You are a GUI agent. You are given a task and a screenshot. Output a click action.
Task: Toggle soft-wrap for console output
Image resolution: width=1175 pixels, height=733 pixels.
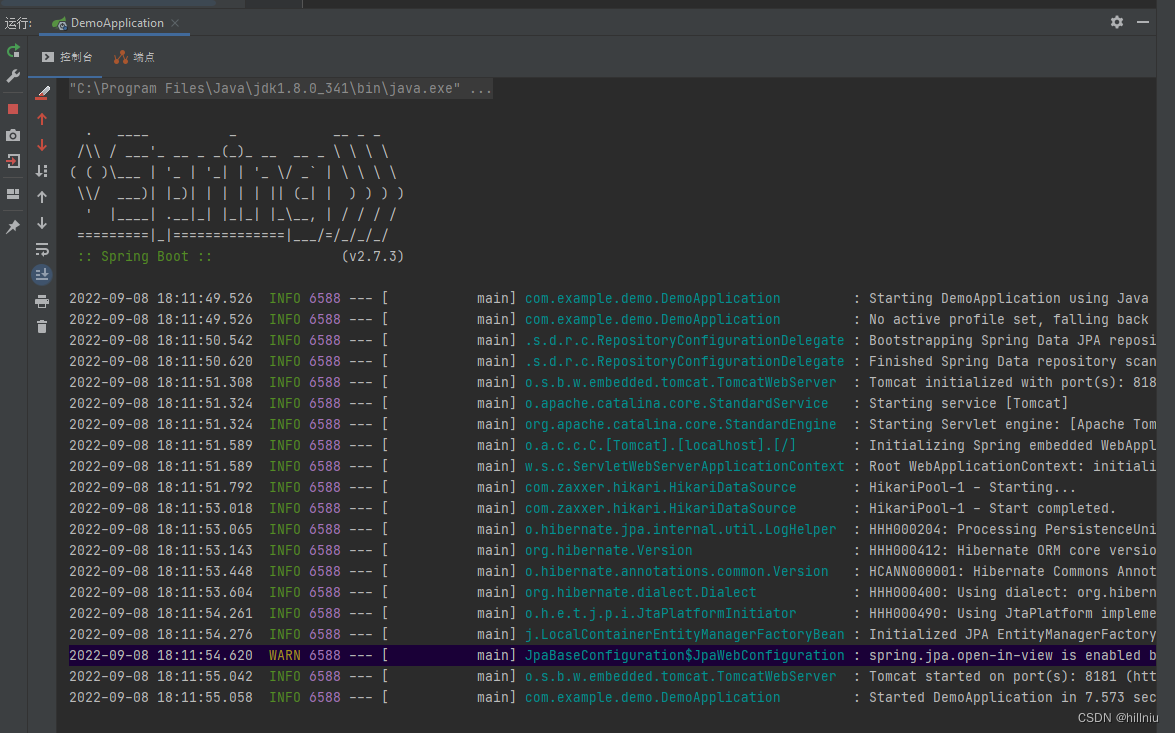[x=42, y=250]
